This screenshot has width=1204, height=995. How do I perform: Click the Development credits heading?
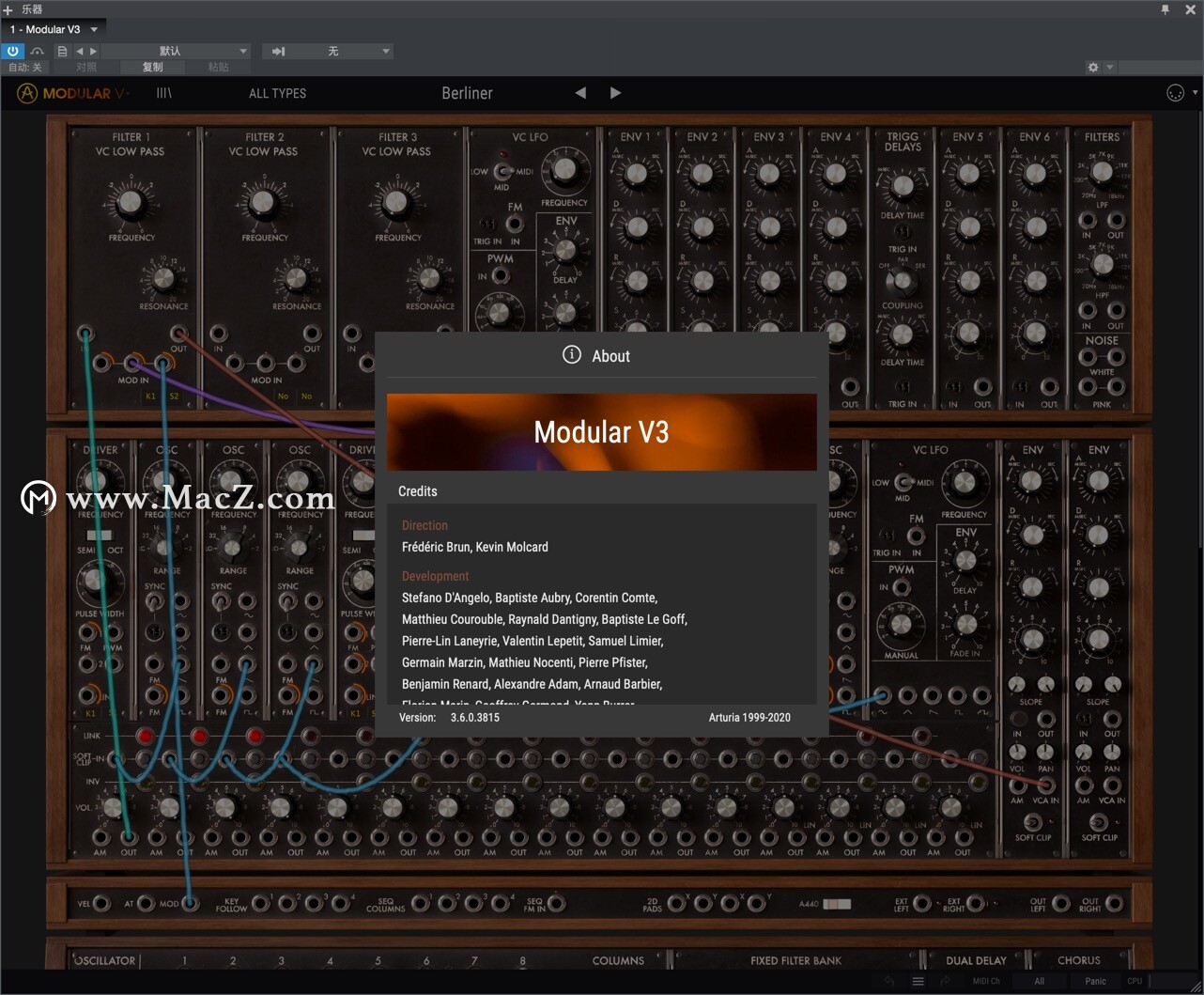tap(435, 576)
